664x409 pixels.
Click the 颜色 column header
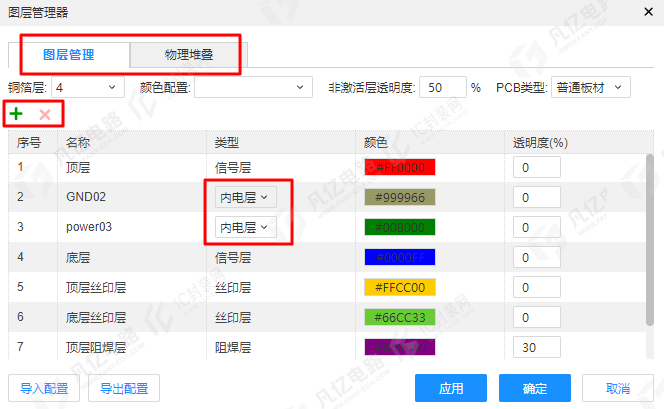point(430,142)
